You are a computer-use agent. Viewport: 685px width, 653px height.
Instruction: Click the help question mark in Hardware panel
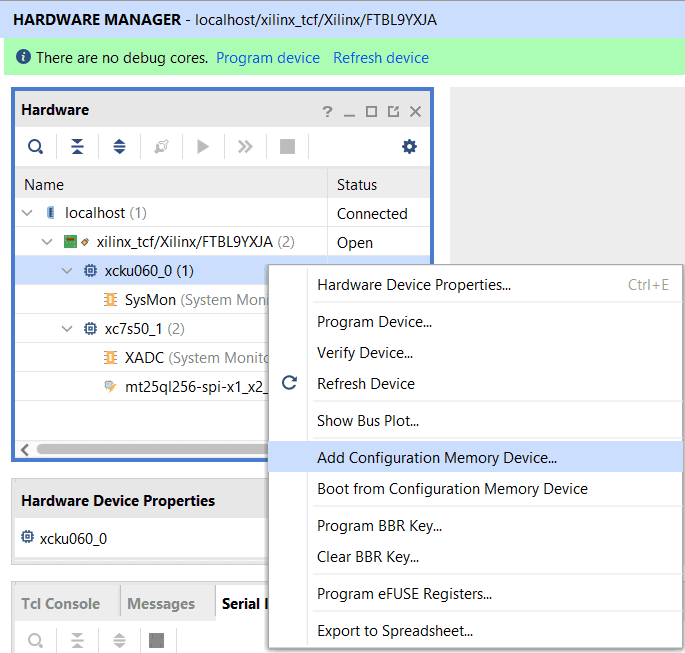click(327, 111)
